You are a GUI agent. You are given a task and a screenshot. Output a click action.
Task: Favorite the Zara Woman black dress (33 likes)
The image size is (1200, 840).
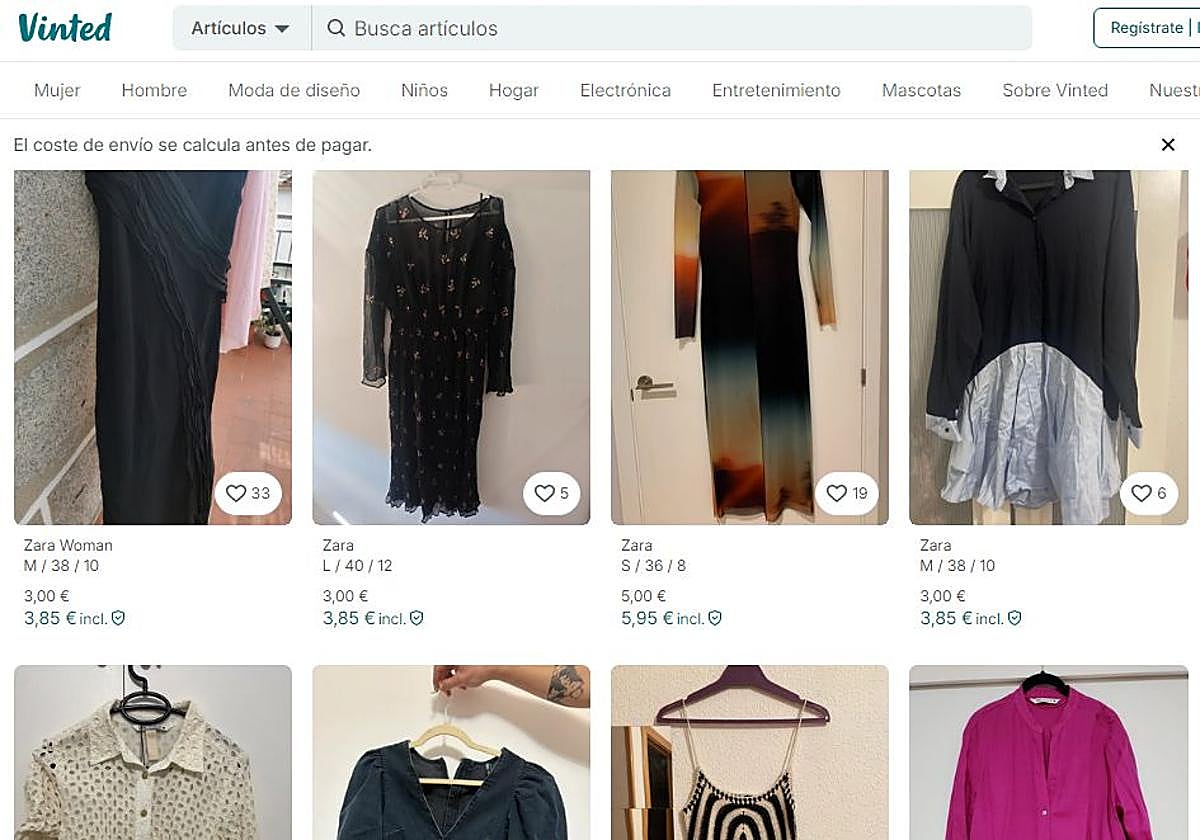[x=236, y=493]
